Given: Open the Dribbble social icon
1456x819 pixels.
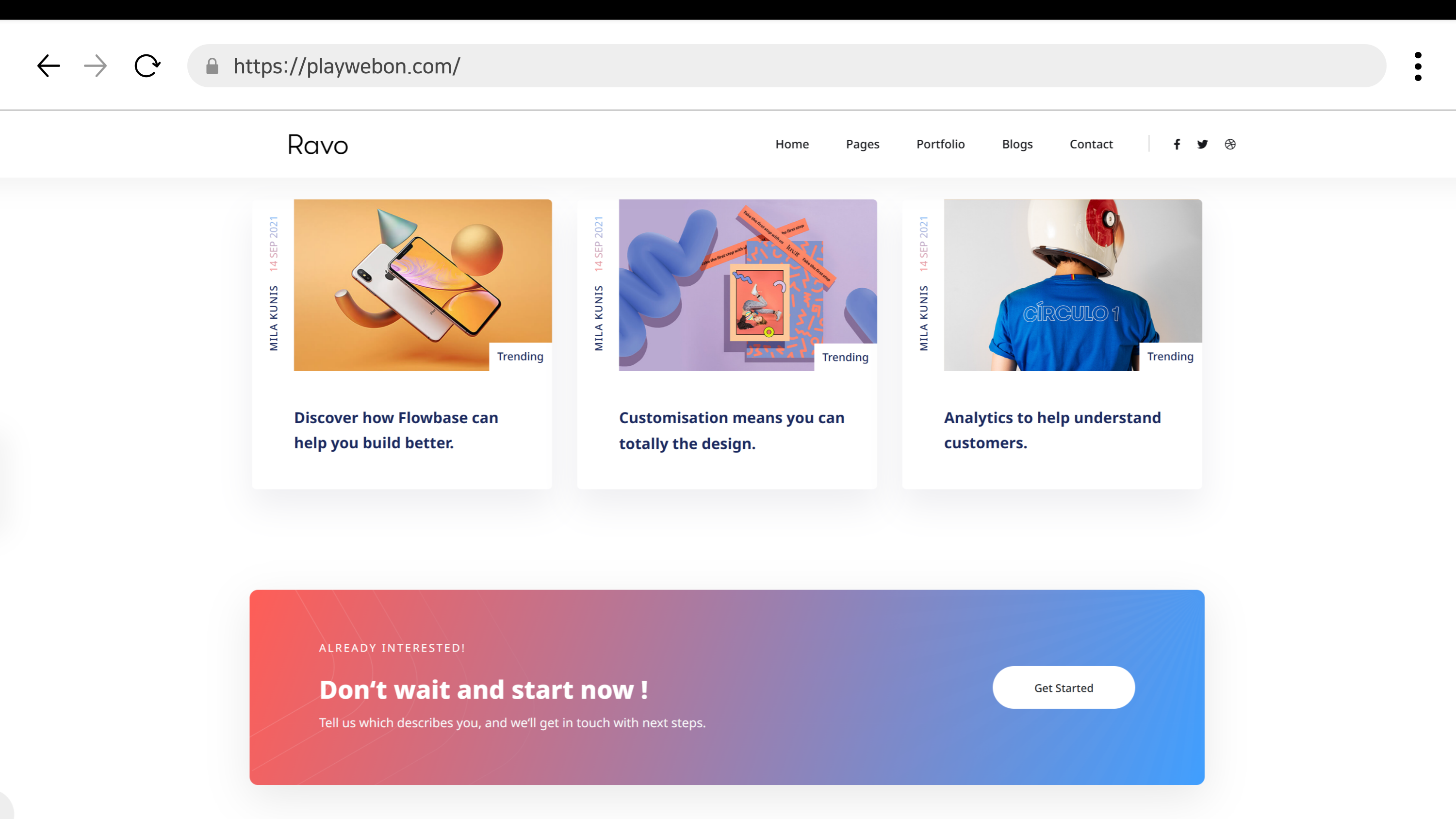Looking at the screenshot, I should 1230,144.
